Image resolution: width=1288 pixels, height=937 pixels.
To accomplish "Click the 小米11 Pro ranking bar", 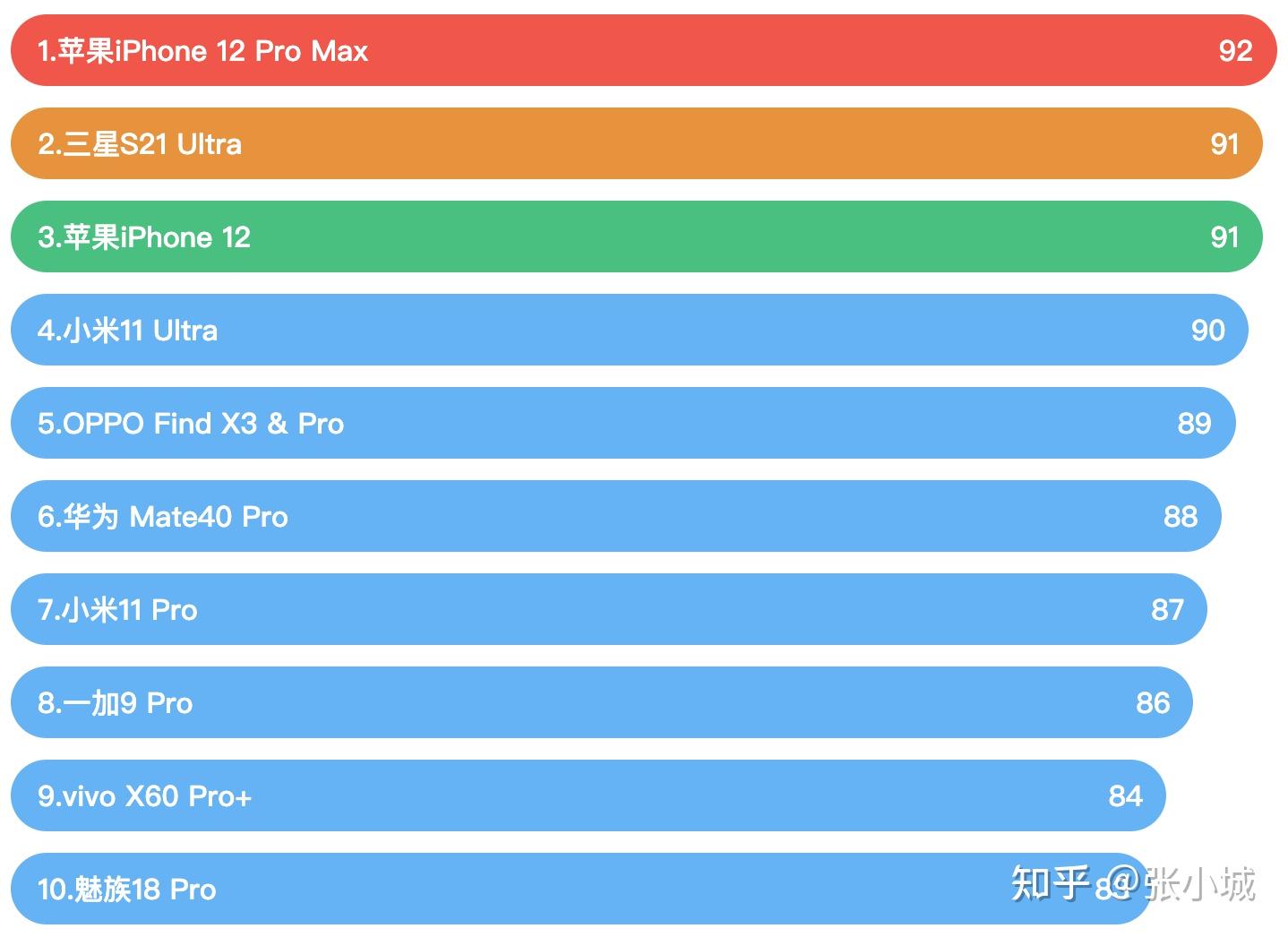I will [x=609, y=609].
